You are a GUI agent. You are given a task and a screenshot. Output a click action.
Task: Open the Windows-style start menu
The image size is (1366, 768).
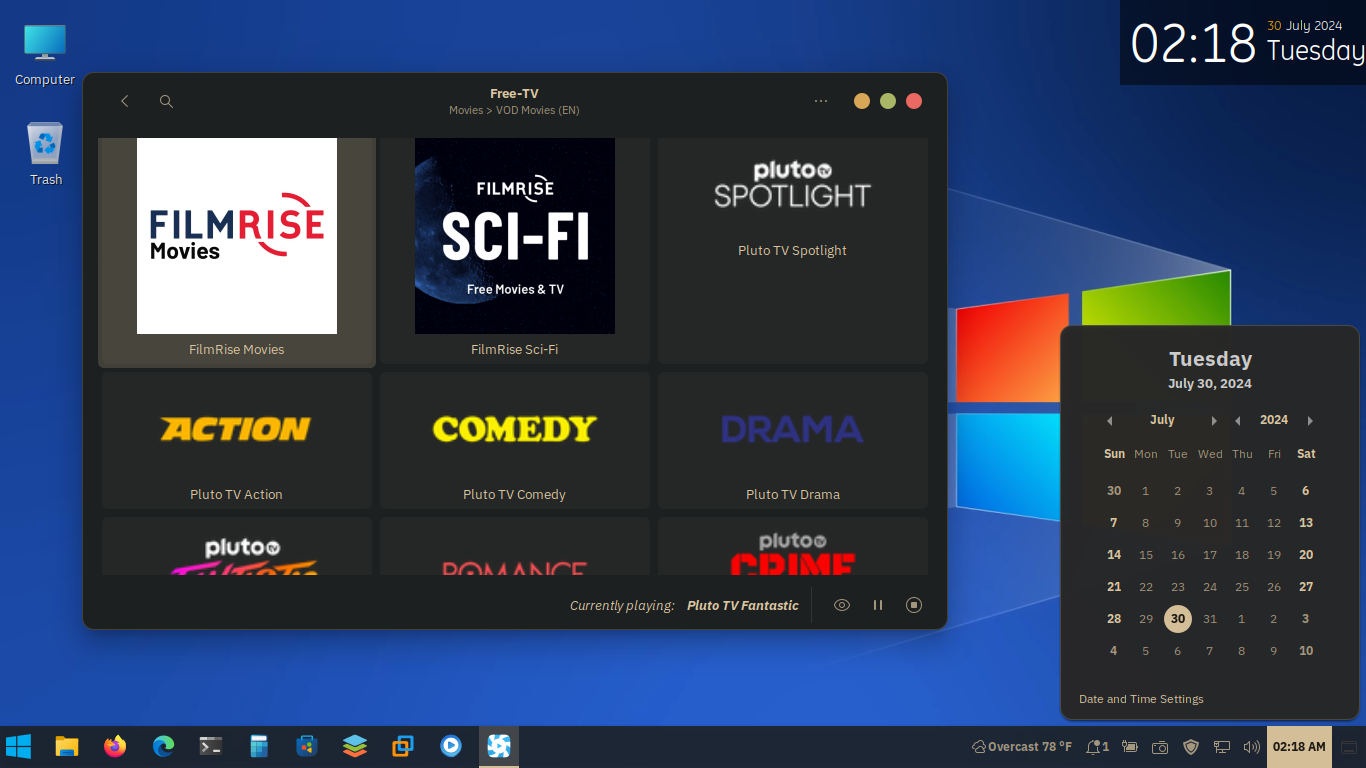(x=18, y=746)
